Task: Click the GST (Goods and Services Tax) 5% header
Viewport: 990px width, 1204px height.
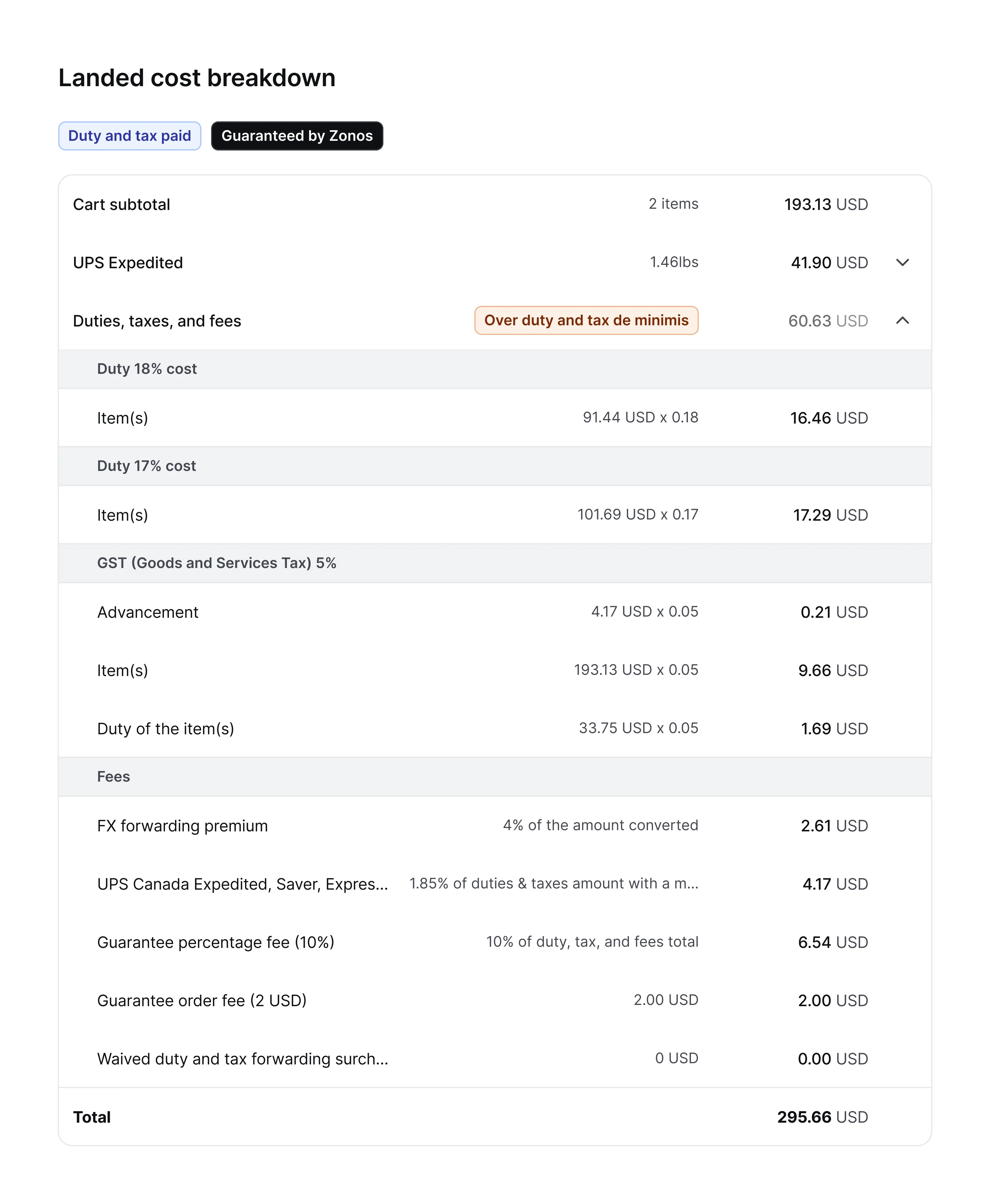Action: coord(216,563)
